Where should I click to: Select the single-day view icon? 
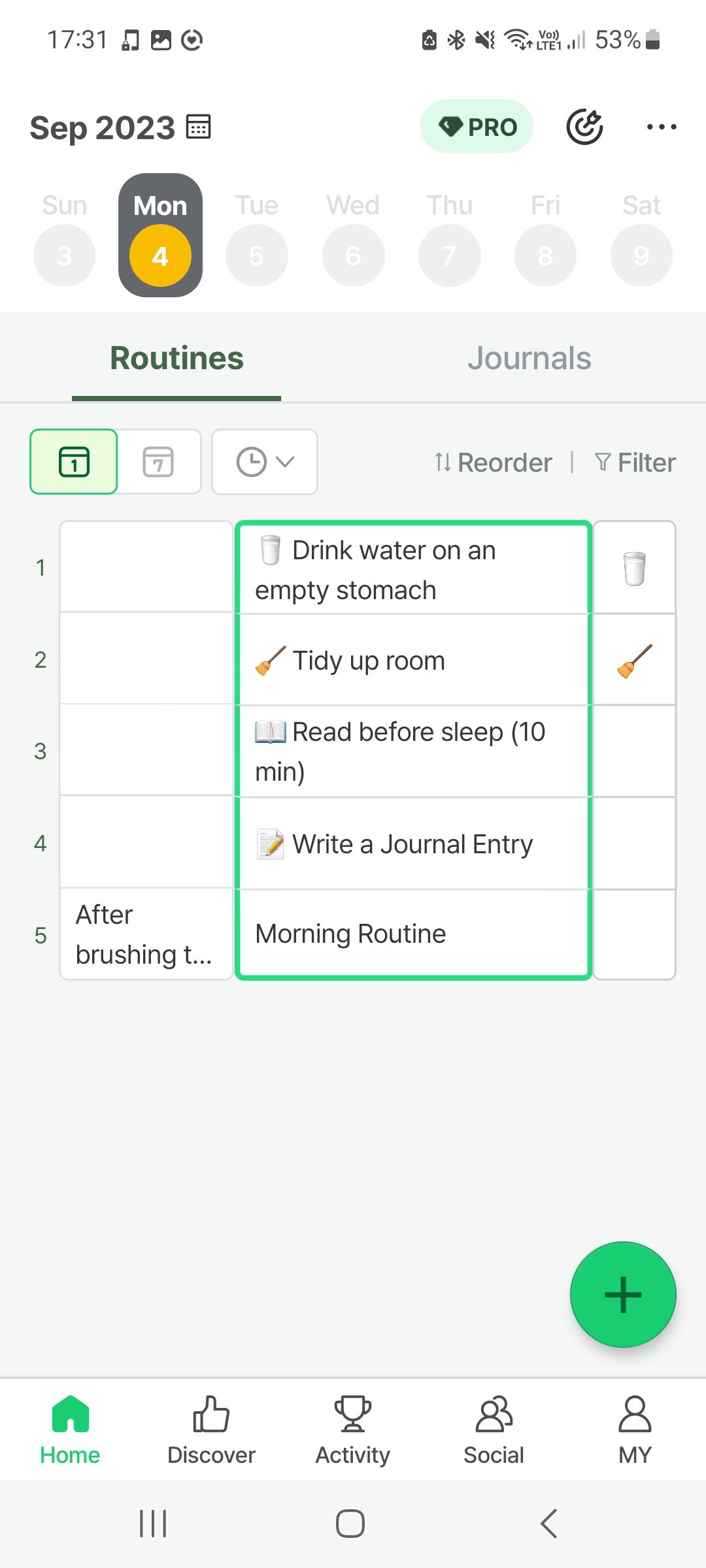click(73, 462)
